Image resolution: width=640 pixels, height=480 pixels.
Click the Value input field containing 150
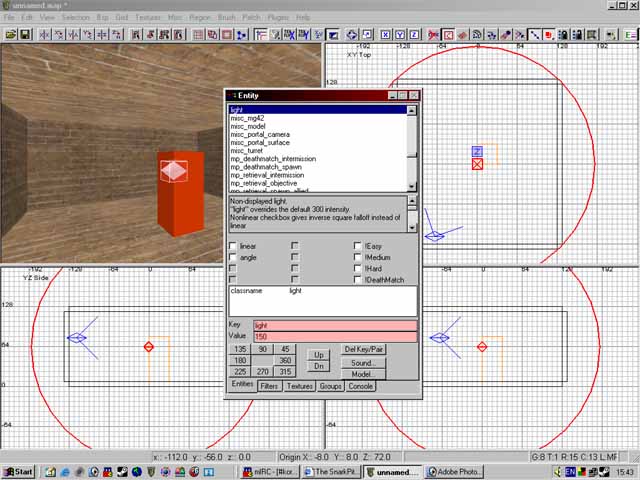click(x=334, y=337)
